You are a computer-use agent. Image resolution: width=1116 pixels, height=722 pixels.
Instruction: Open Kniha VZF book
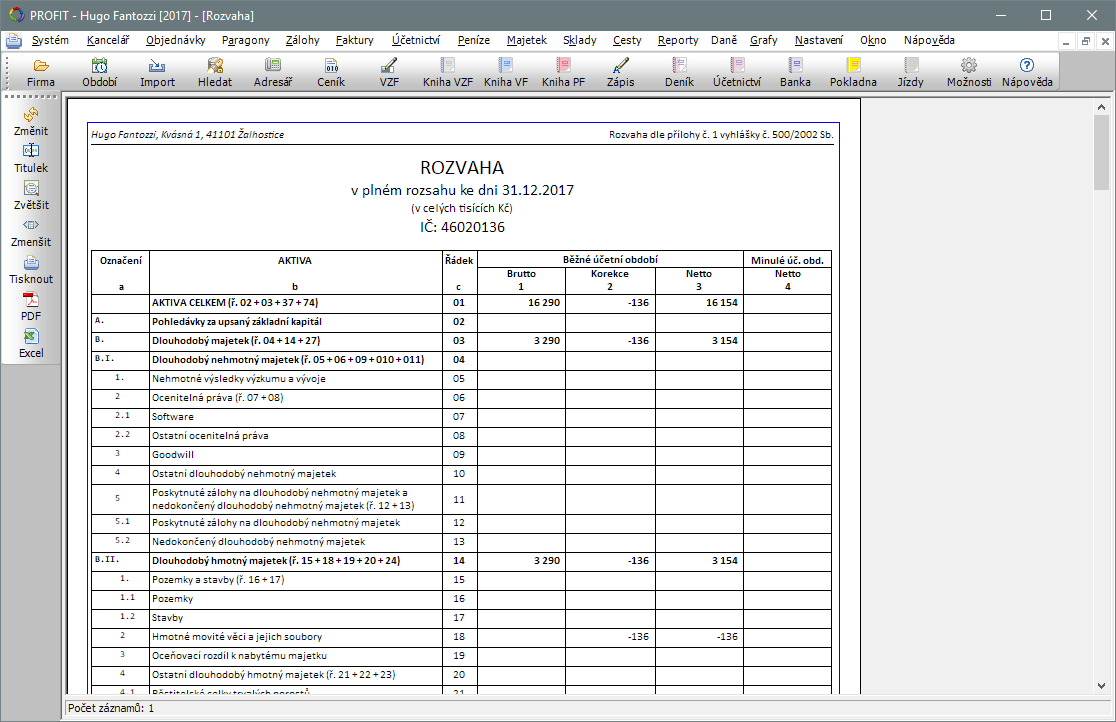click(x=448, y=73)
